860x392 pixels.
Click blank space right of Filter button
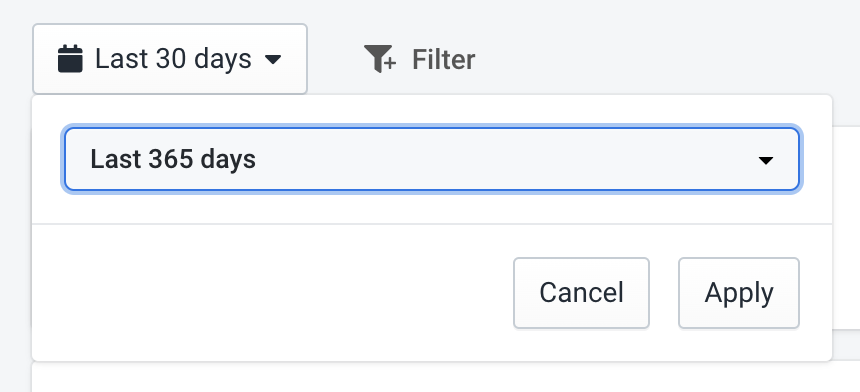(x=658, y=59)
